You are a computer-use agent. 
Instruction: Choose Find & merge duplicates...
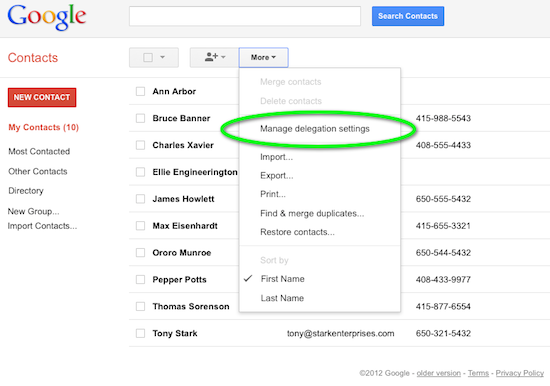coord(312,213)
